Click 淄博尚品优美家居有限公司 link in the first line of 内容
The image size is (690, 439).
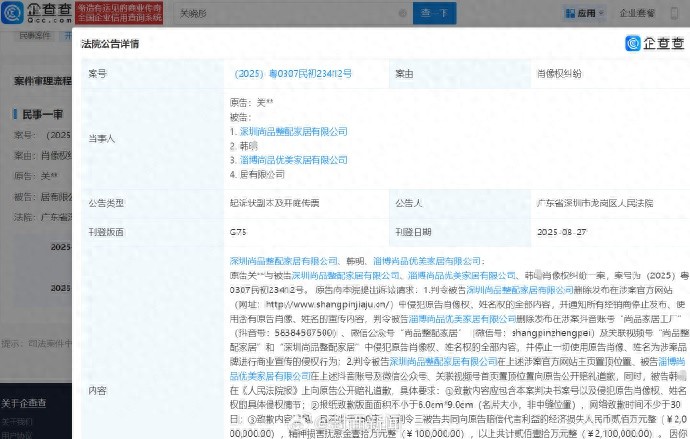pos(427,261)
